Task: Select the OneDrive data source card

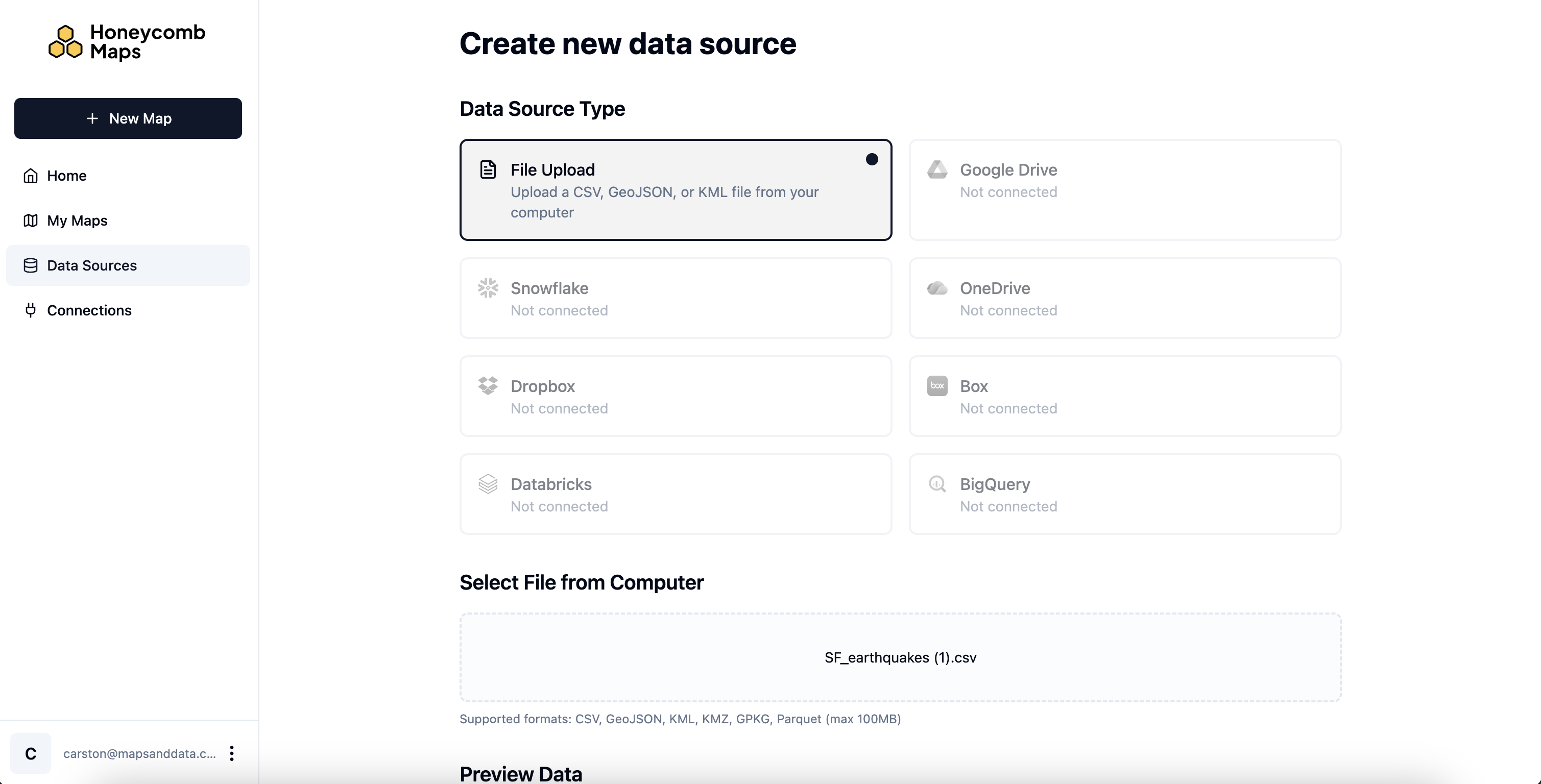Action: pyautogui.click(x=1125, y=298)
